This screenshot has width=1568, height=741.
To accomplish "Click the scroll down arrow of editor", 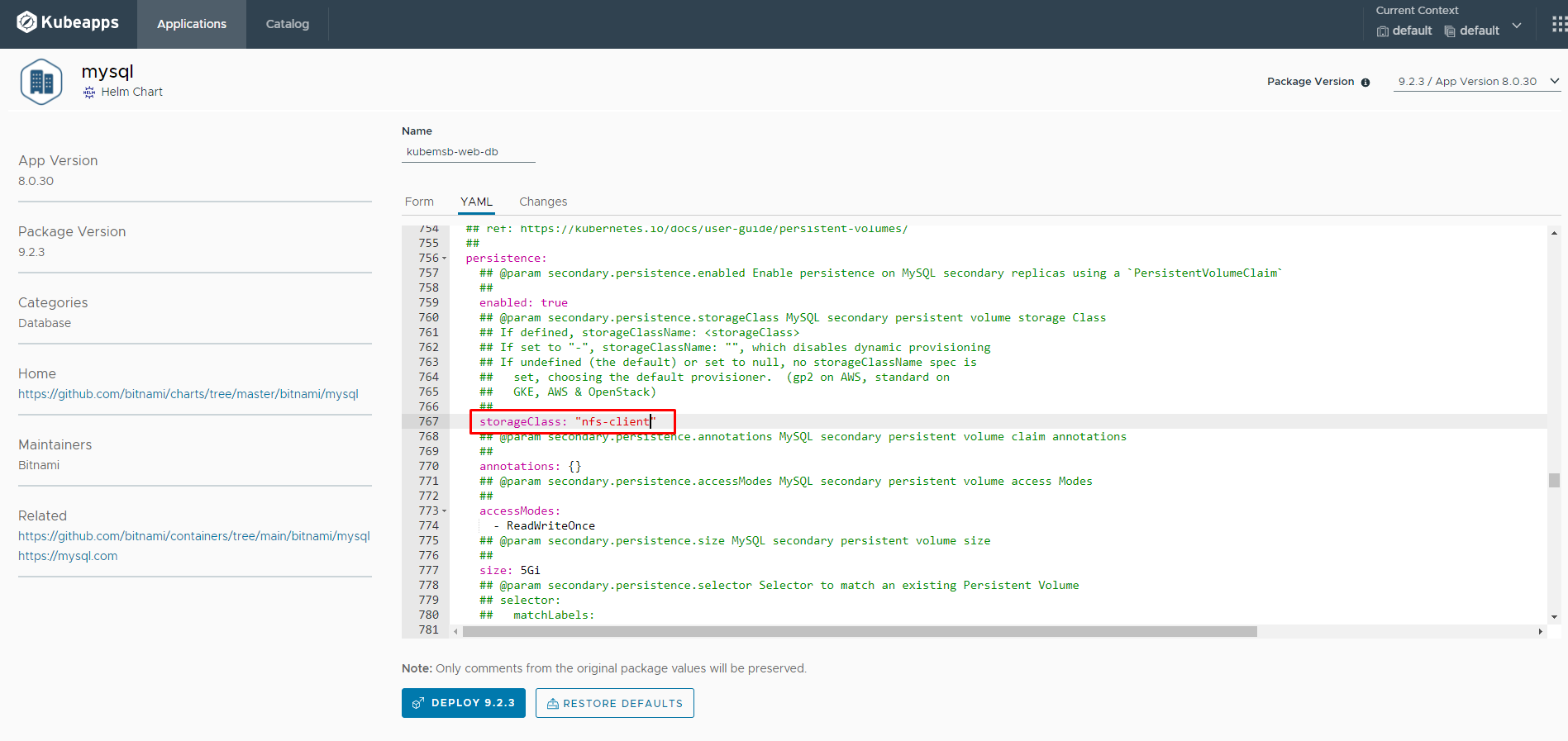I will tap(1554, 617).
